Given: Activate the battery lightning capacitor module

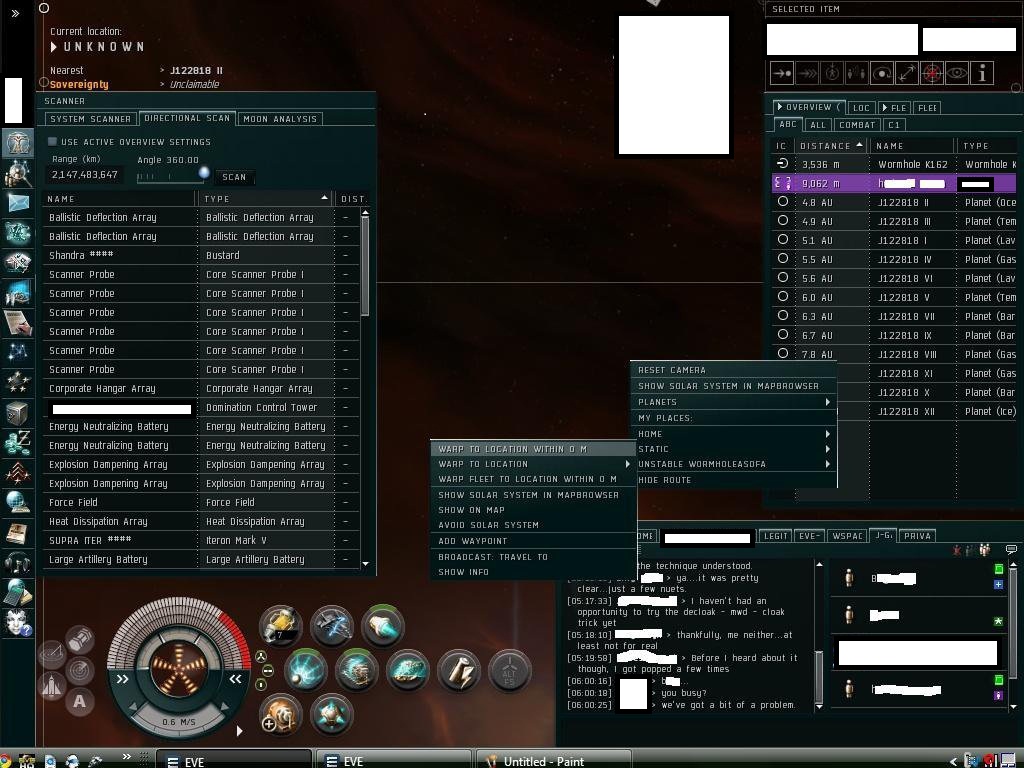Looking at the screenshot, I should tap(458, 671).
